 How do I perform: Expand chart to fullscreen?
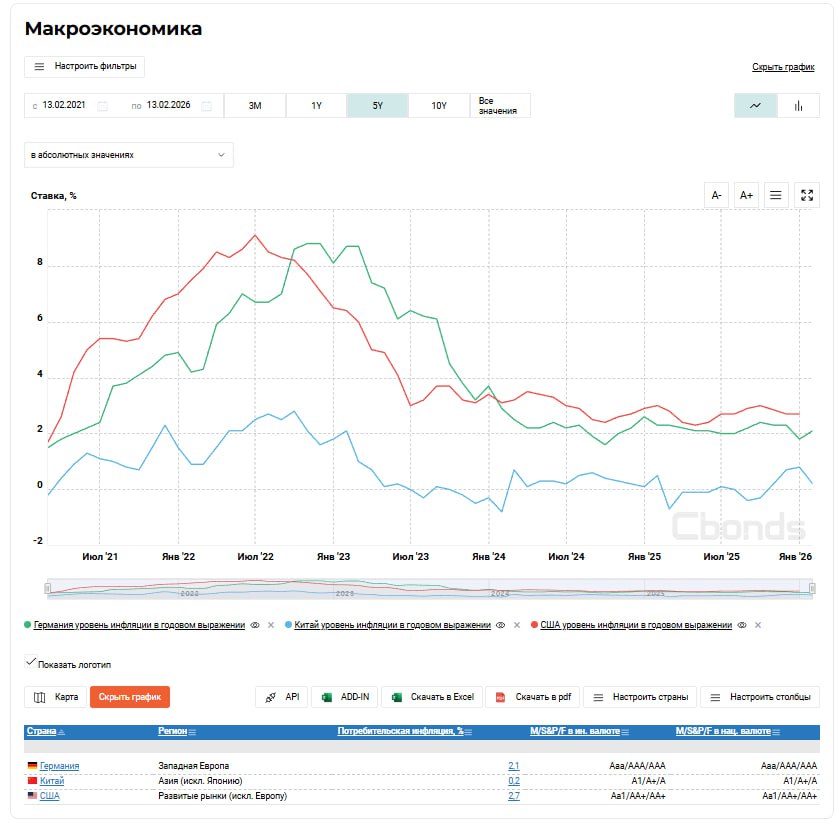tap(806, 196)
